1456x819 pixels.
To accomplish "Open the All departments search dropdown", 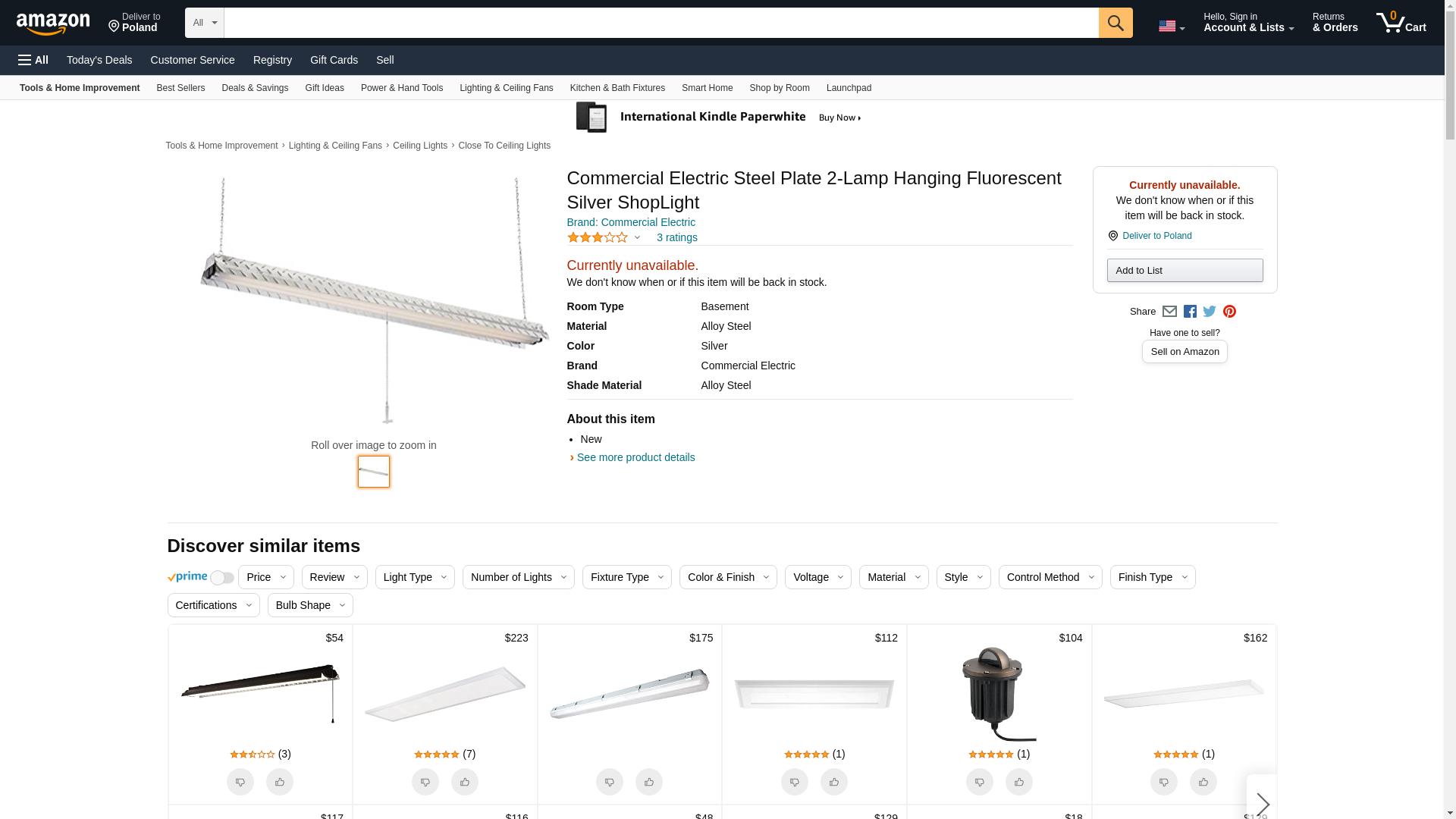I will 205,23.
